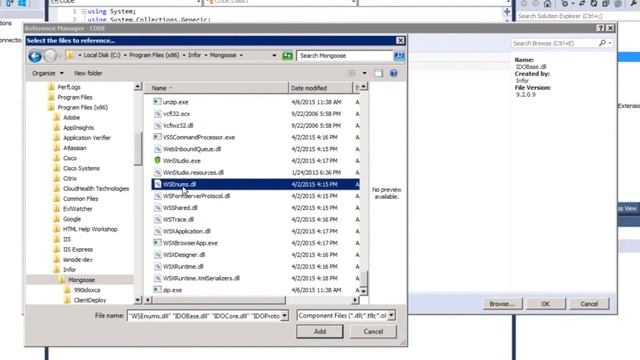Open the view options dropdown arrow
Image resolution: width=640 pixels, height=360 pixels.
364,73
